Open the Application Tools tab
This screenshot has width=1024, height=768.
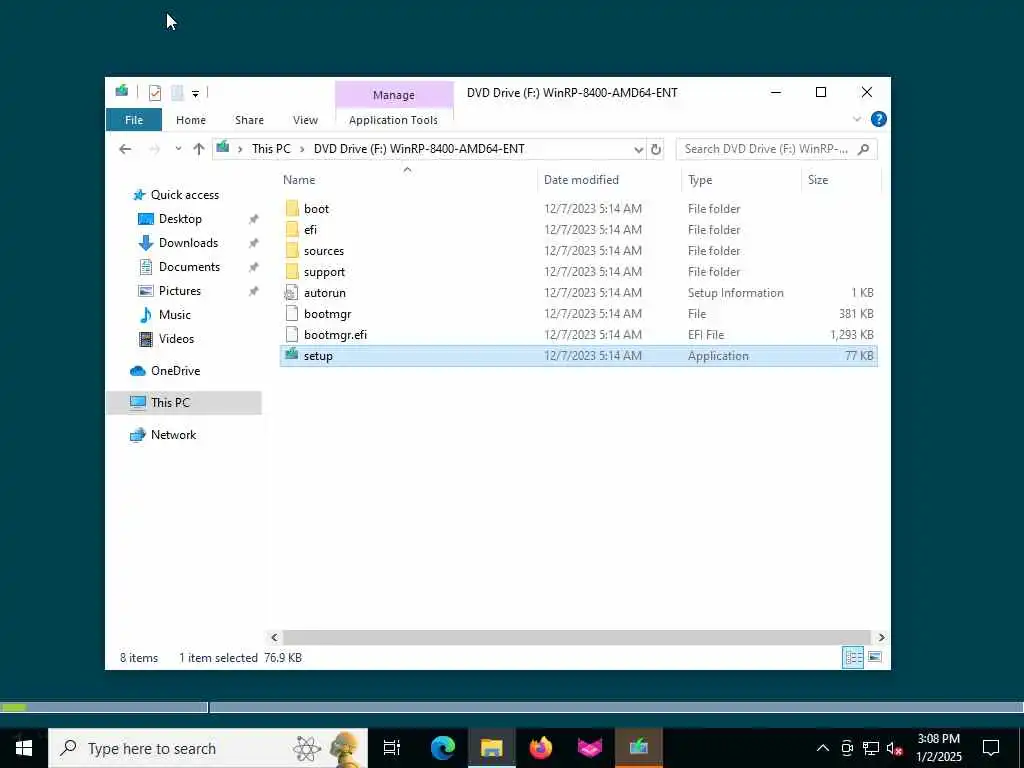click(393, 120)
